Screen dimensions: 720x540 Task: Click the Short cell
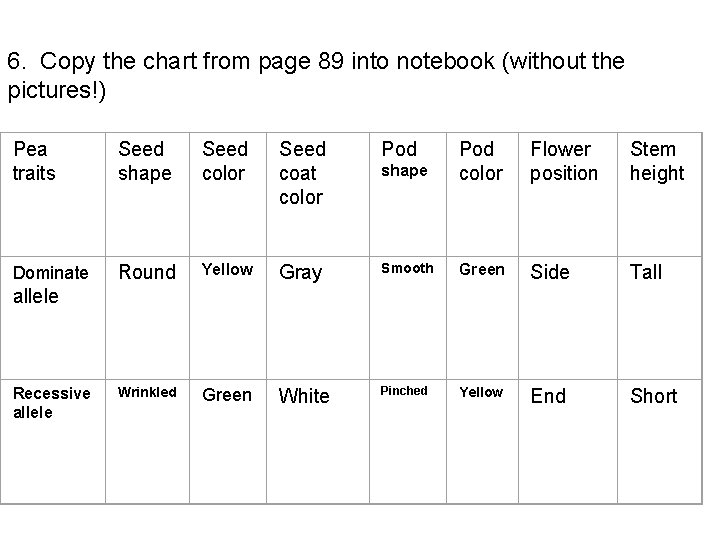pyautogui.click(x=653, y=396)
